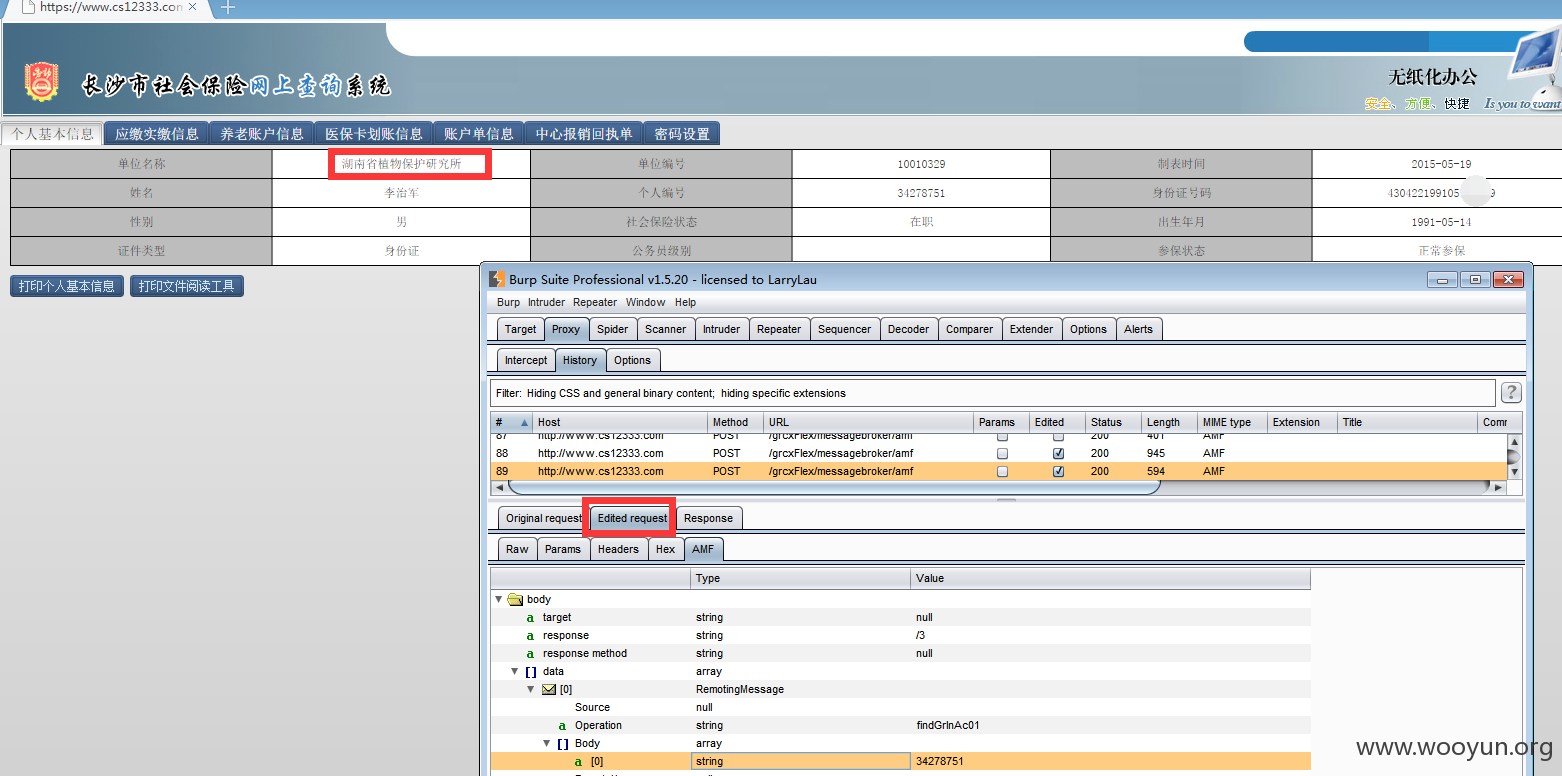Collapse the [0] RemotingMessage node
Viewport: 1562px width, 776px height.
[531, 689]
